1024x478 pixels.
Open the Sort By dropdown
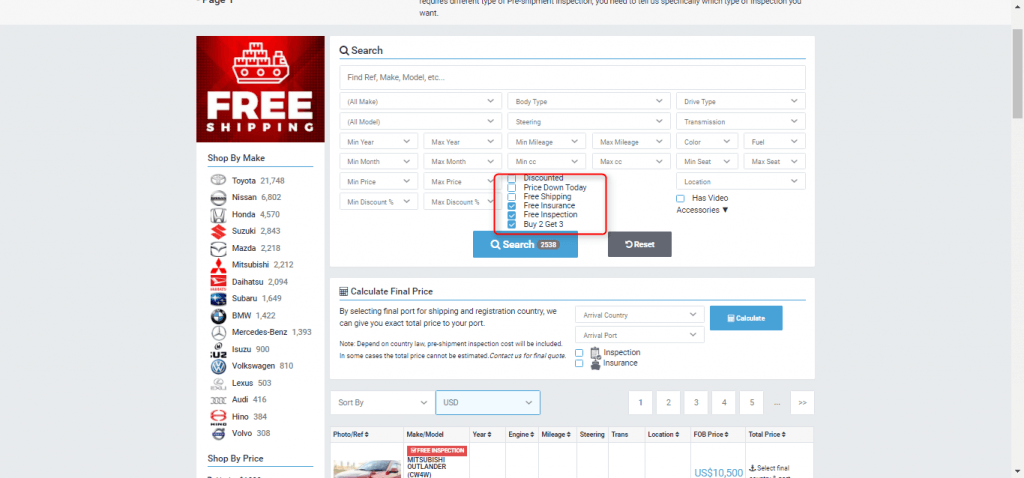pyautogui.click(x=382, y=402)
